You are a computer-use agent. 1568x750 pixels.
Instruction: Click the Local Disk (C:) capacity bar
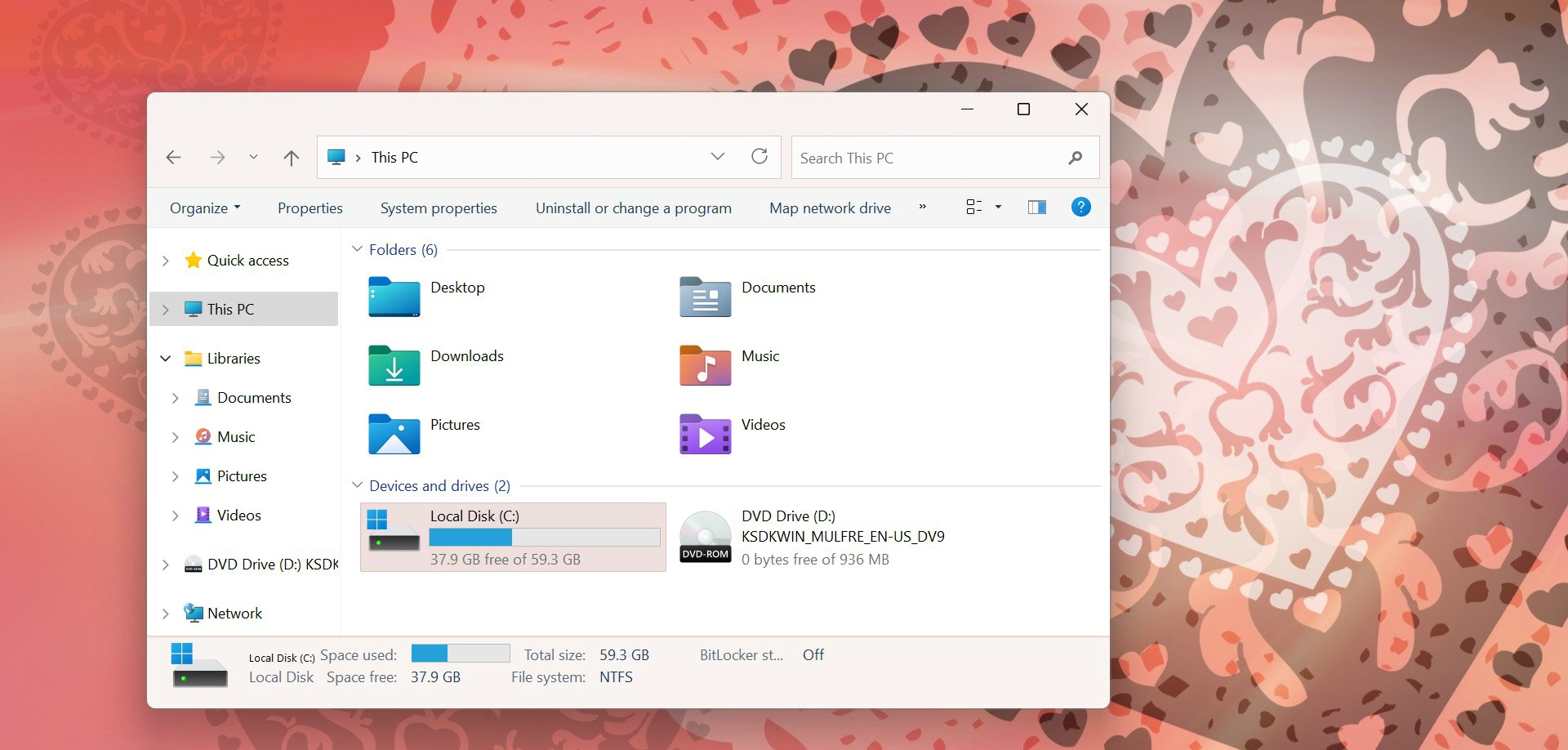click(x=545, y=537)
